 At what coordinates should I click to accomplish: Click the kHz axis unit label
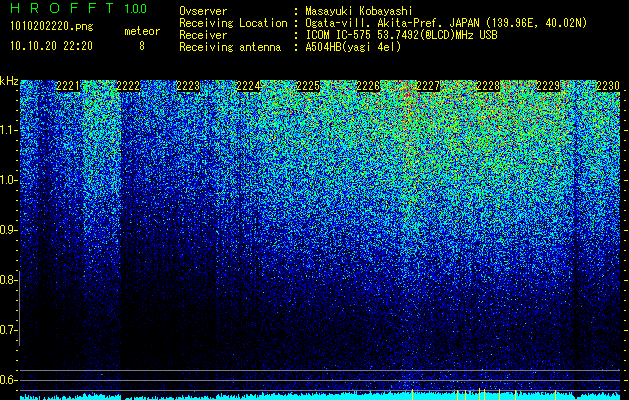pyautogui.click(x=9, y=81)
